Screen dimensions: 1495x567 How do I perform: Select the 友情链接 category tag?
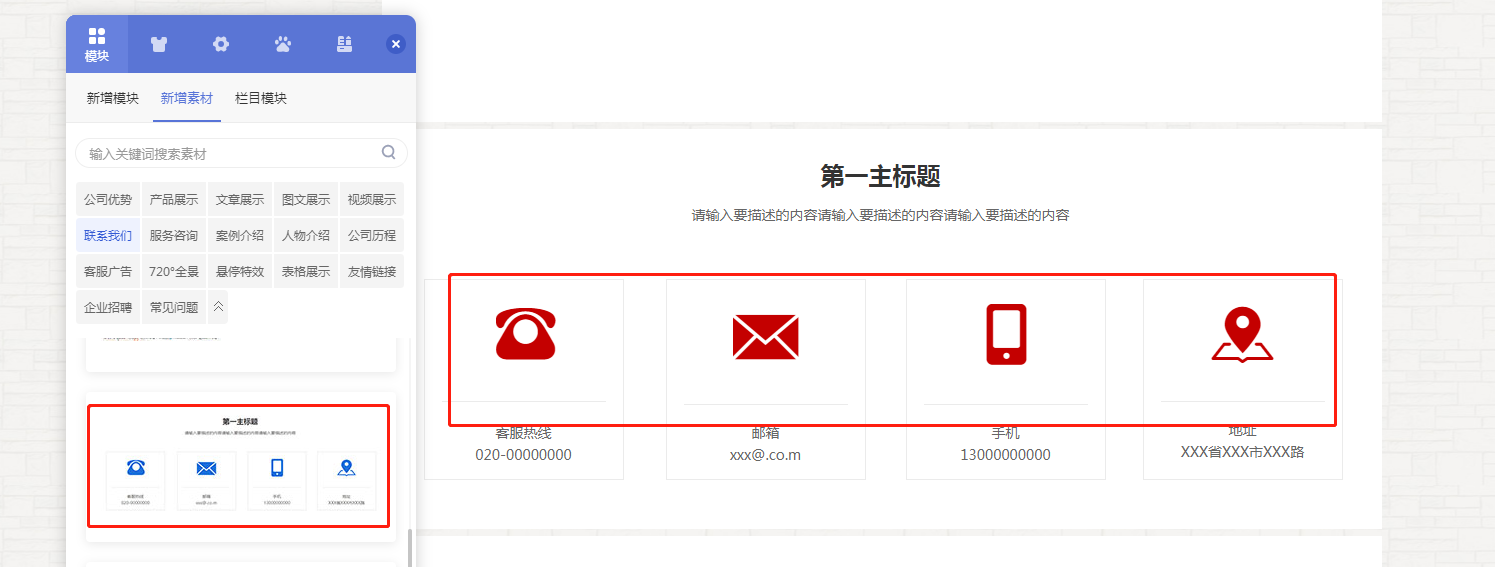(x=372, y=272)
